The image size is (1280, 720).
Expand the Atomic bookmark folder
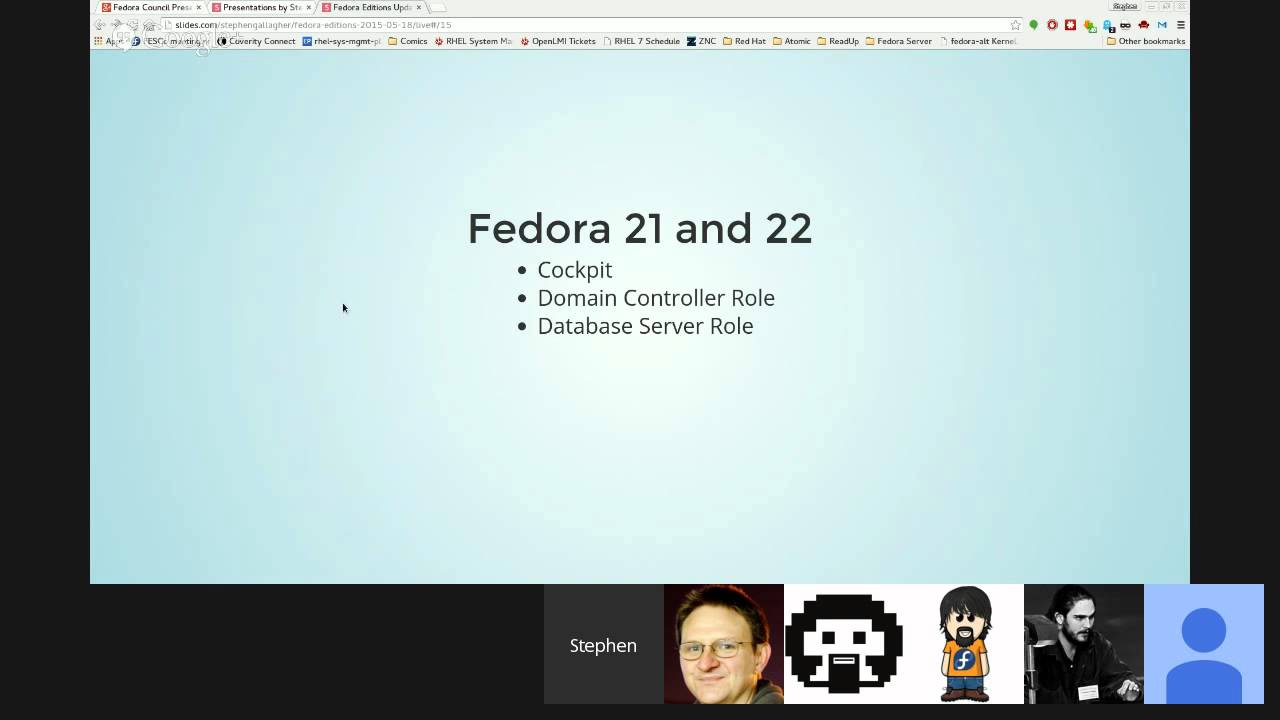point(791,41)
